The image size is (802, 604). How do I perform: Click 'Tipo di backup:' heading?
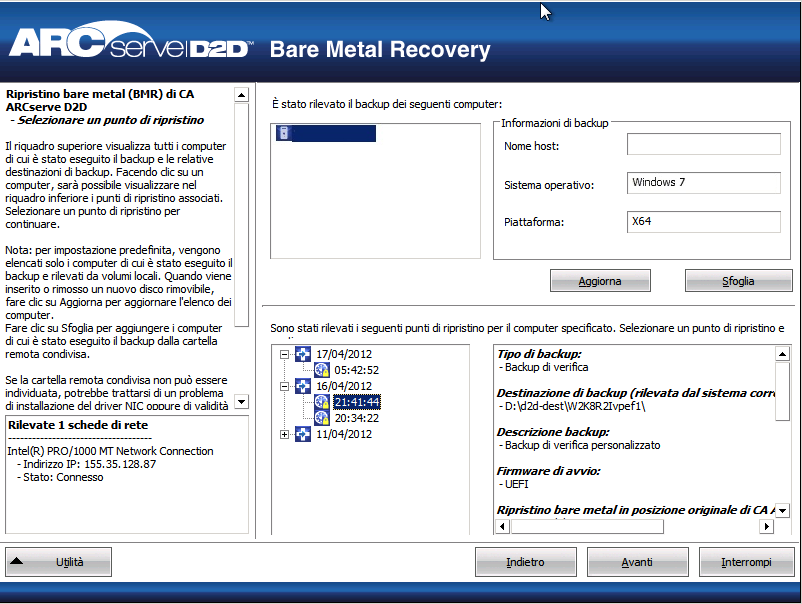pyautogui.click(x=539, y=354)
